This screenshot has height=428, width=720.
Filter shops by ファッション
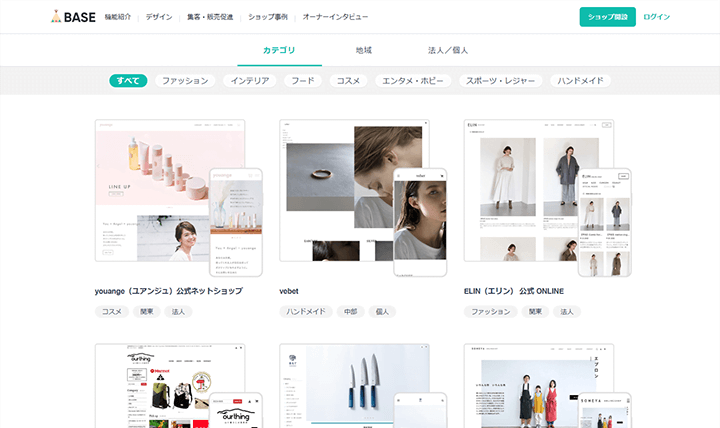[x=185, y=81]
